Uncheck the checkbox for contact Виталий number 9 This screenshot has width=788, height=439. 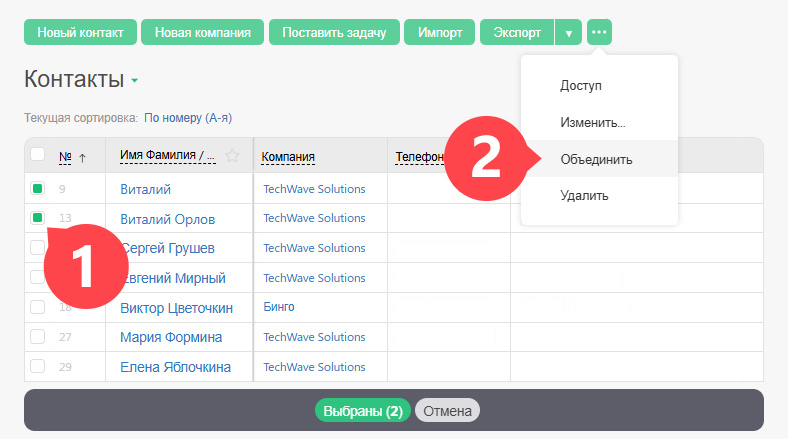tap(38, 188)
